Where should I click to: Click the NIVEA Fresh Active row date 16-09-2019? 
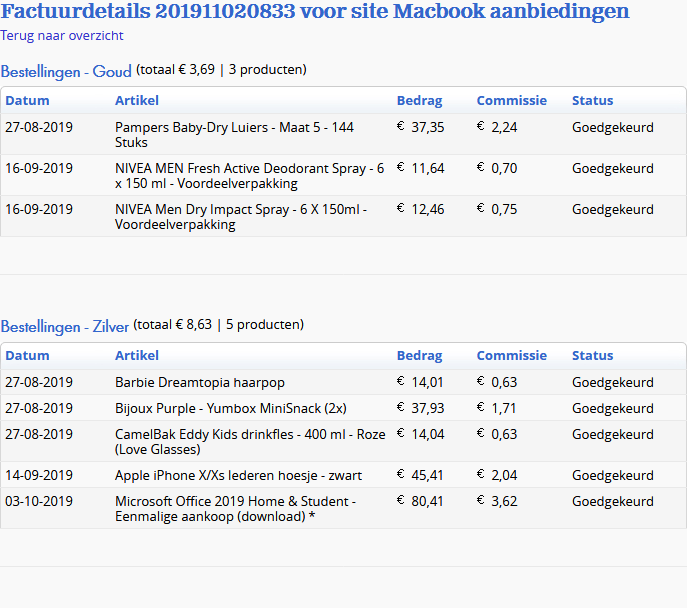coord(39,168)
